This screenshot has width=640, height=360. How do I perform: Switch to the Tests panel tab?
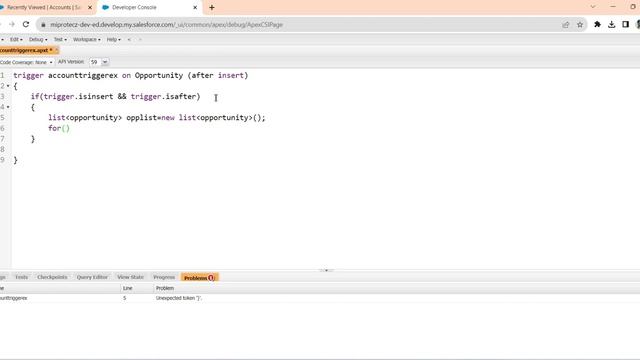pyautogui.click(x=21, y=277)
